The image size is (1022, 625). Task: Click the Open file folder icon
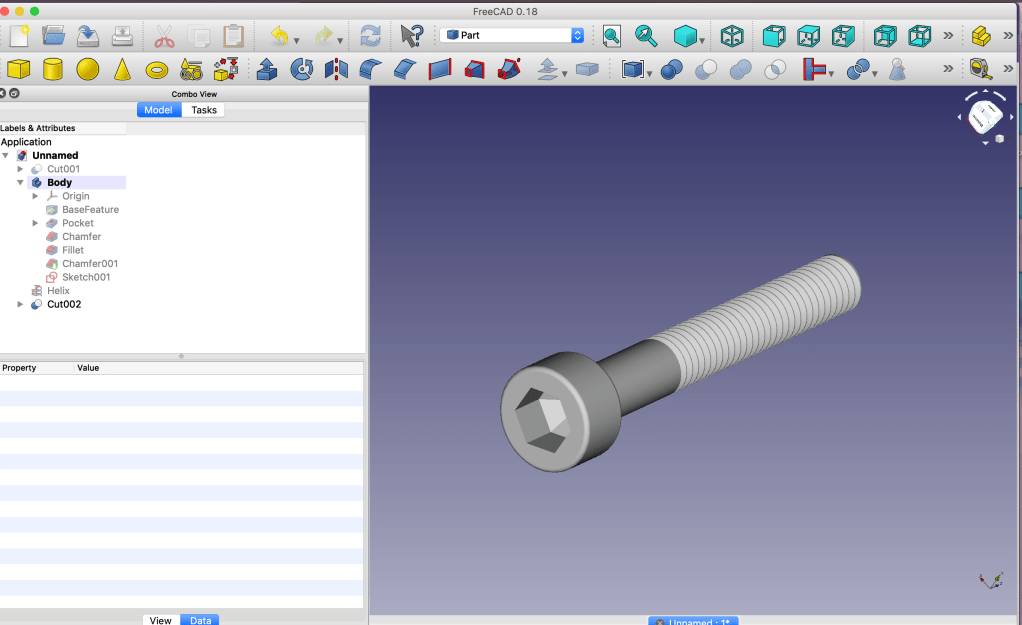coord(53,36)
